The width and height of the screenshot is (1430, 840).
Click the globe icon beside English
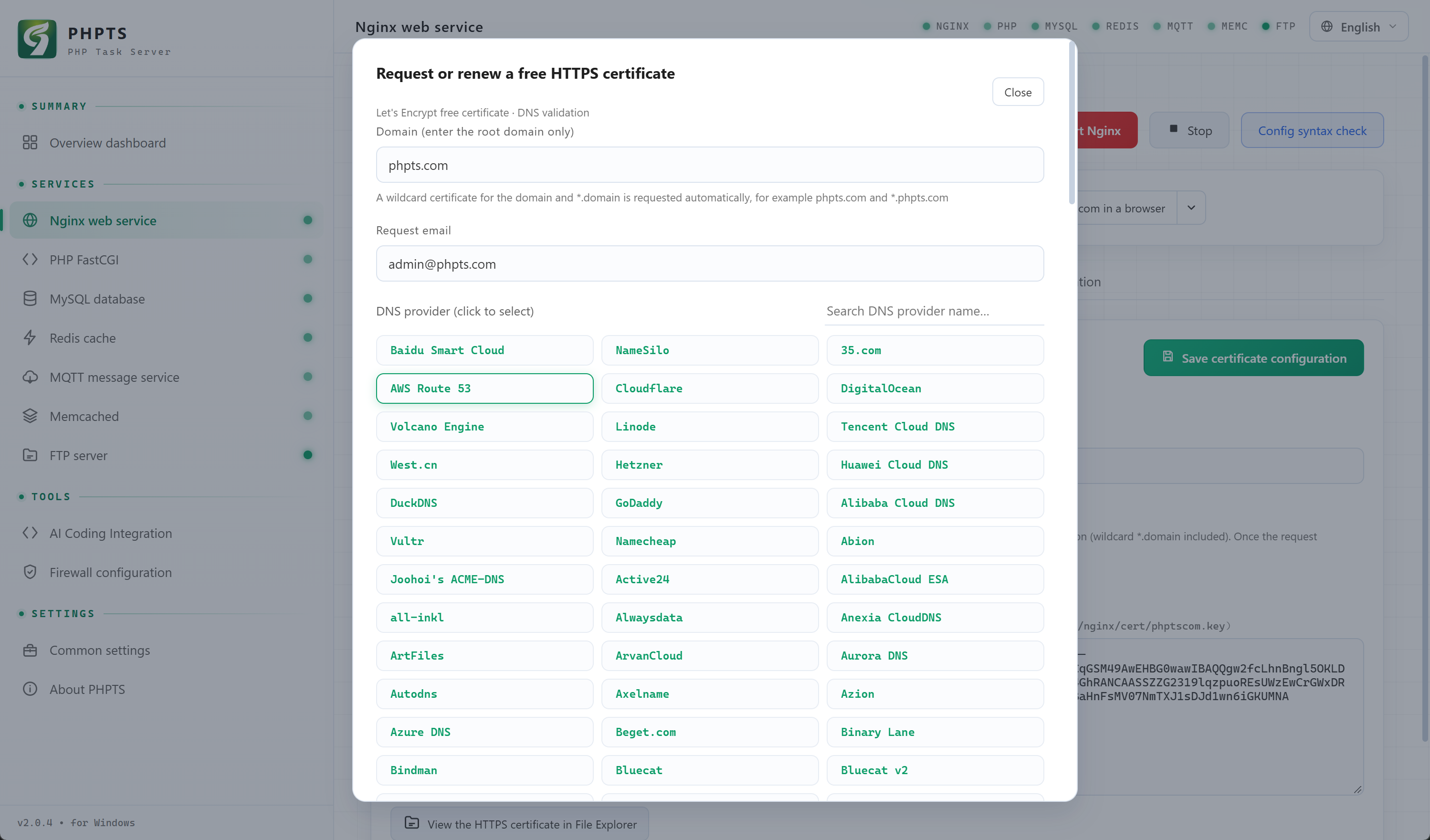[1327, 27]
